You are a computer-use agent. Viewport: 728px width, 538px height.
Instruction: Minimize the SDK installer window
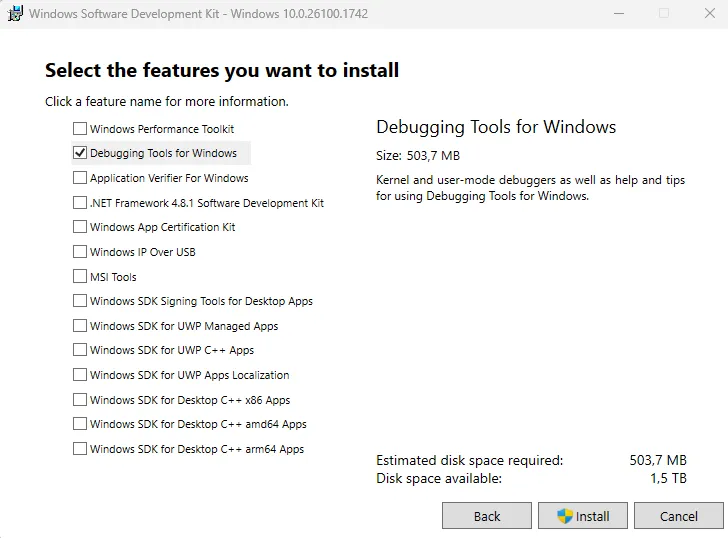pyautogui.click(x=619, y=13)
